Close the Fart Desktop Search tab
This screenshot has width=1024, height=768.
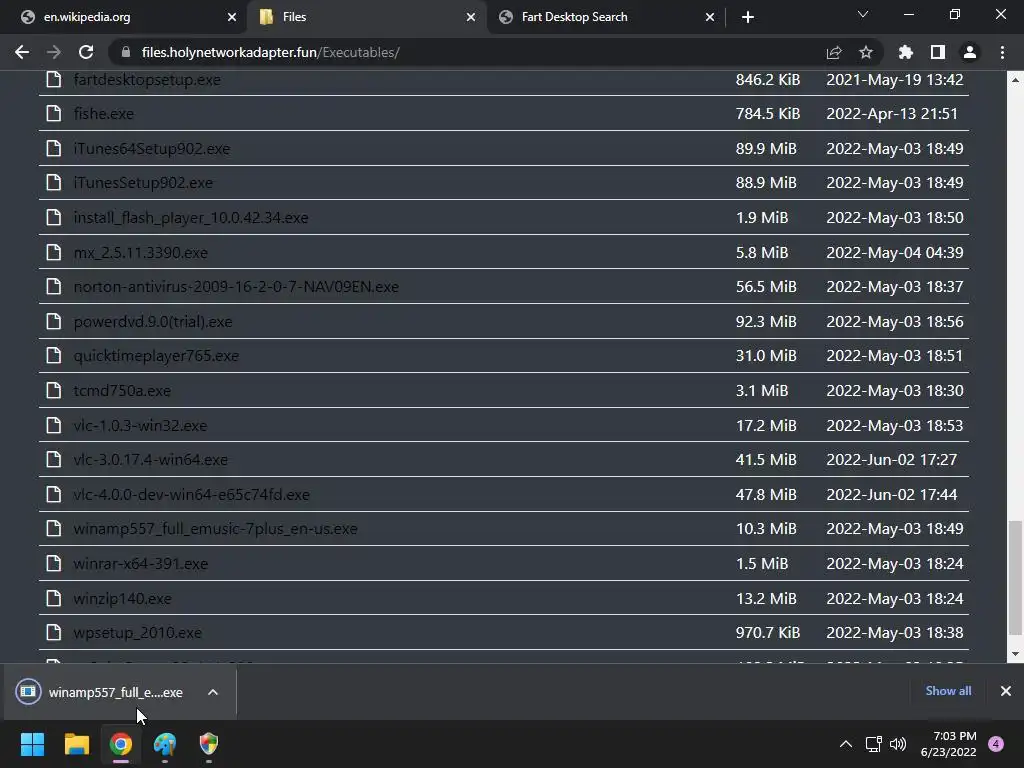tap(710, 17)
